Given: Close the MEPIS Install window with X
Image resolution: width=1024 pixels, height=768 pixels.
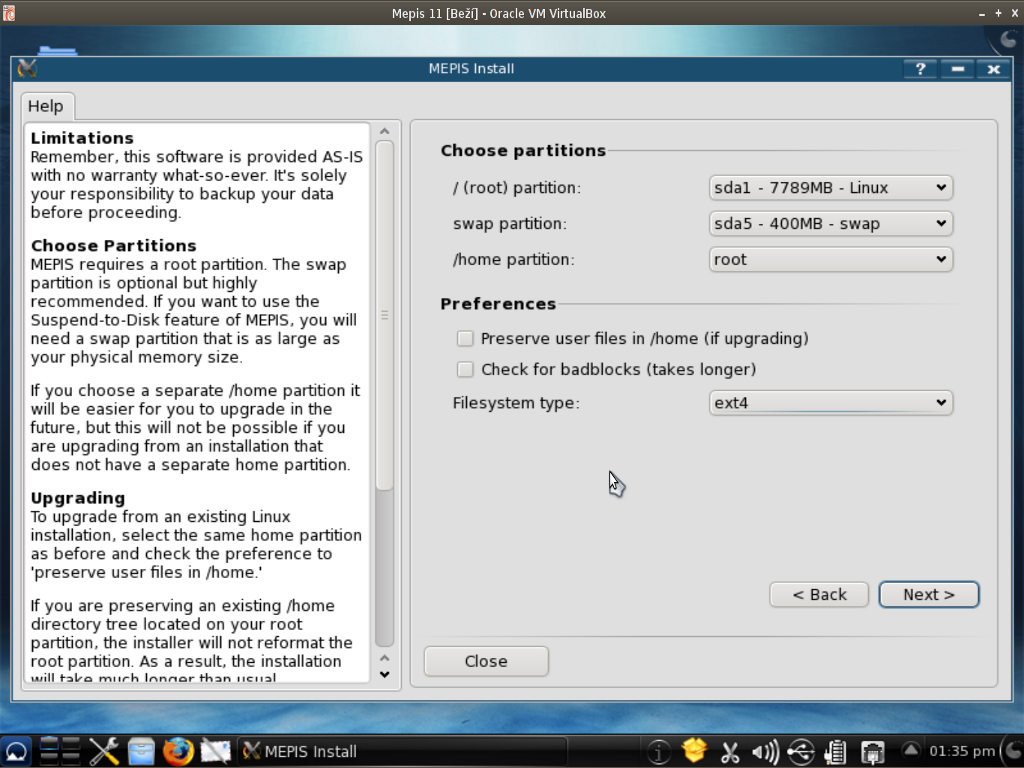Looking at the screenshot, I should point(993,69).
